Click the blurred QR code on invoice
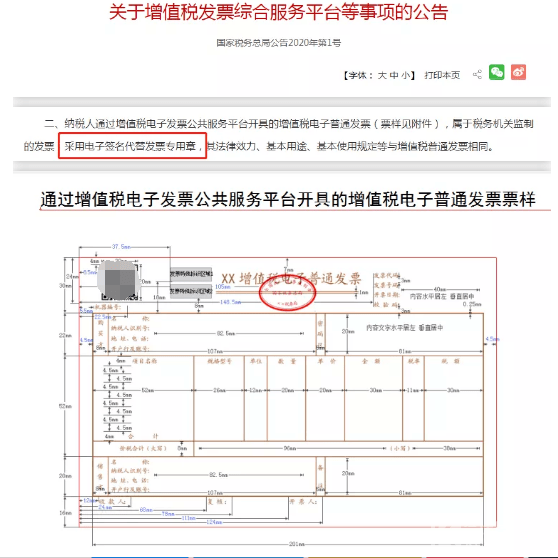The width and height of the screenshot is (558, 558). click(118, 280)
